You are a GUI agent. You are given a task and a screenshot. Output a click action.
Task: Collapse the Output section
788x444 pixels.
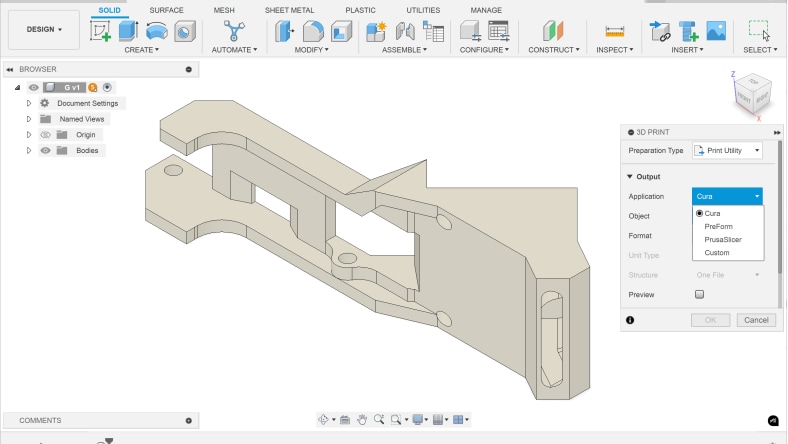coord(630,177)
